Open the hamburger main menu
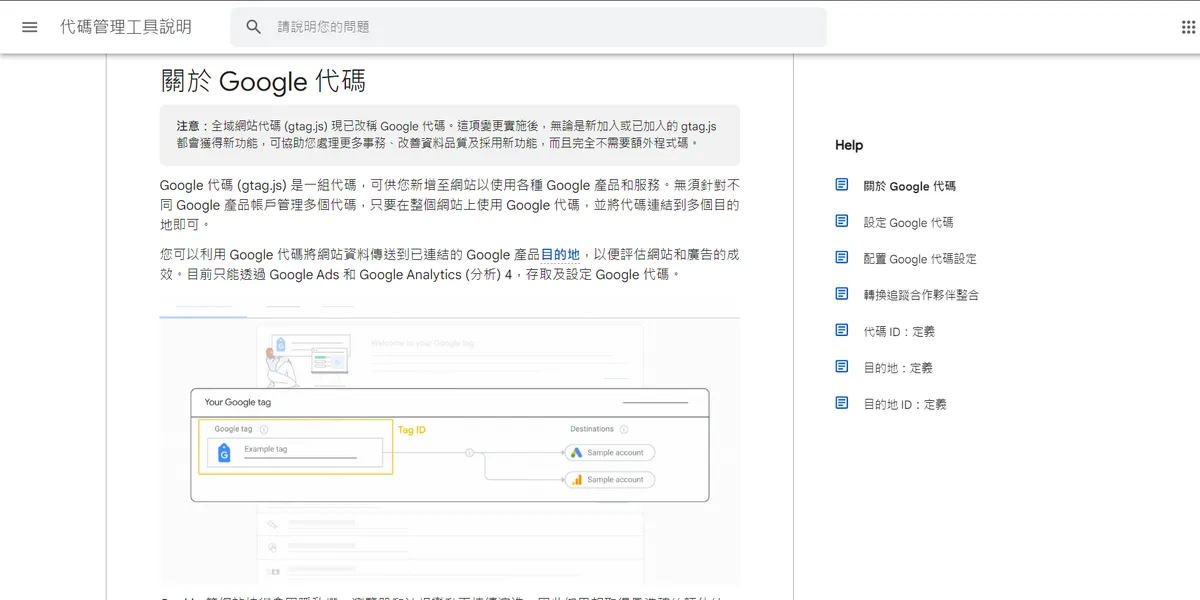 30,27
